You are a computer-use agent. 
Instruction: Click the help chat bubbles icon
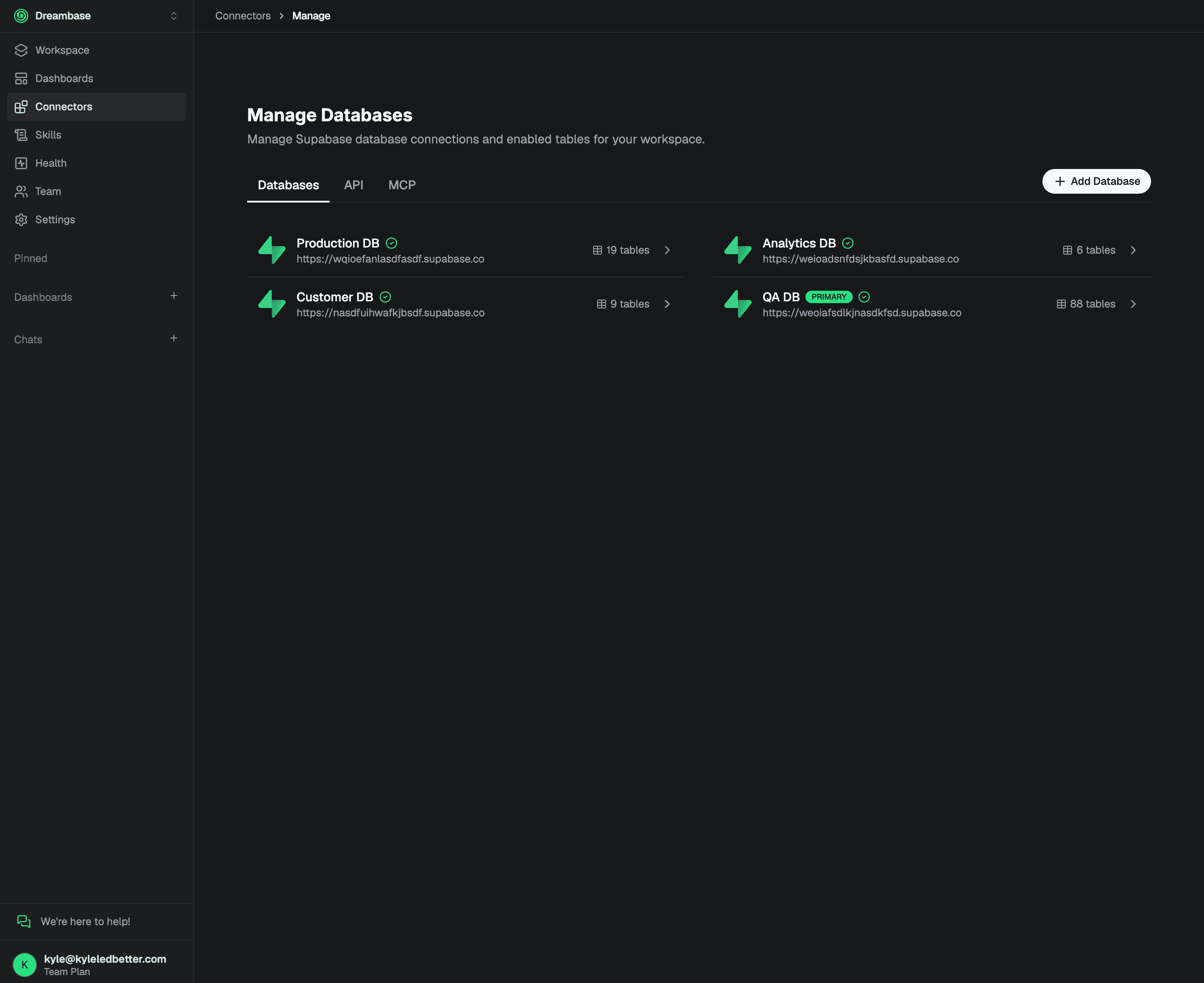(24, 921)
